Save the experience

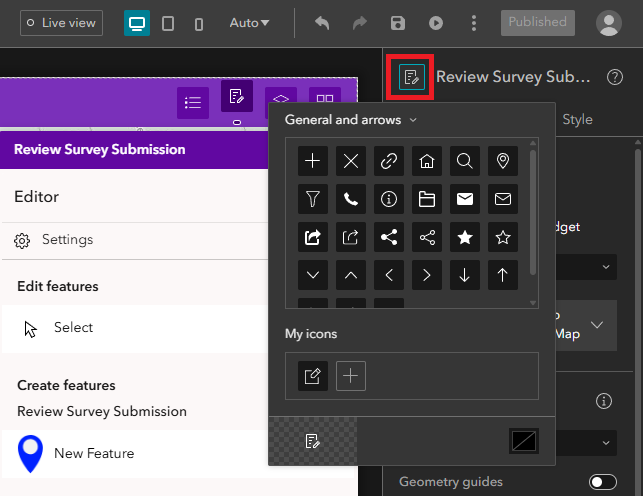pos(398,23)
